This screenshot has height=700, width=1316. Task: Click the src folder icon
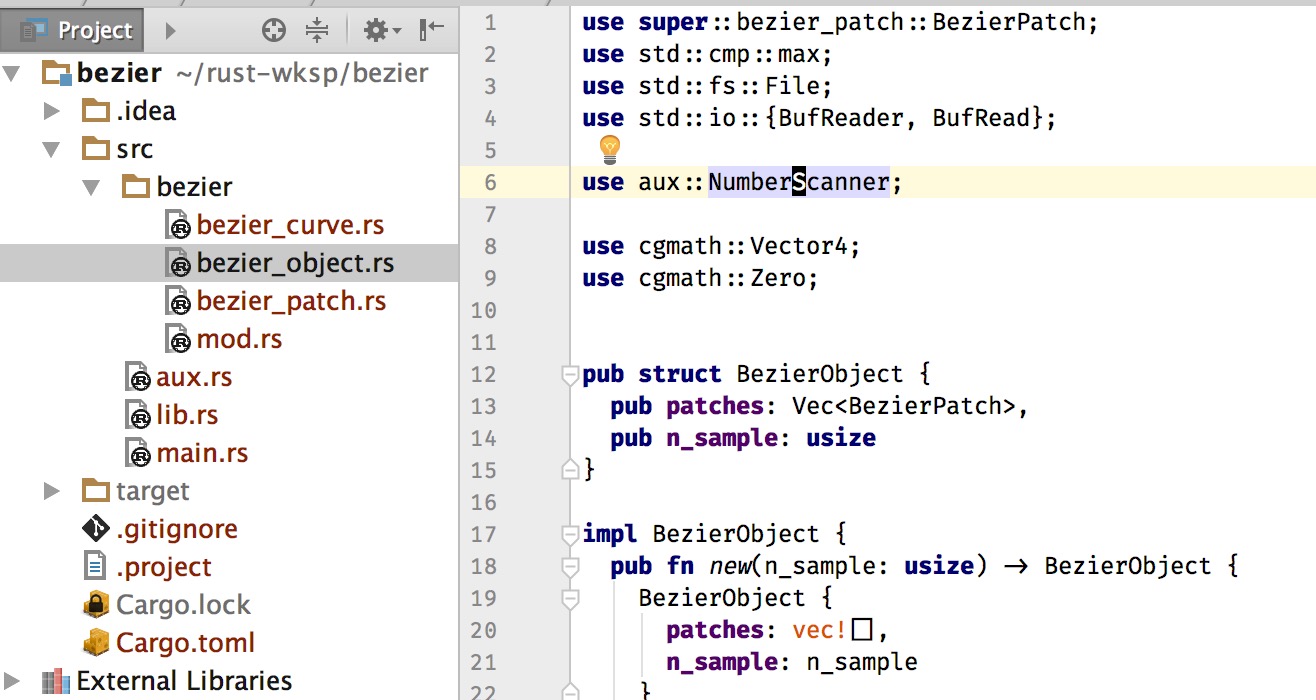click(96, 148)
